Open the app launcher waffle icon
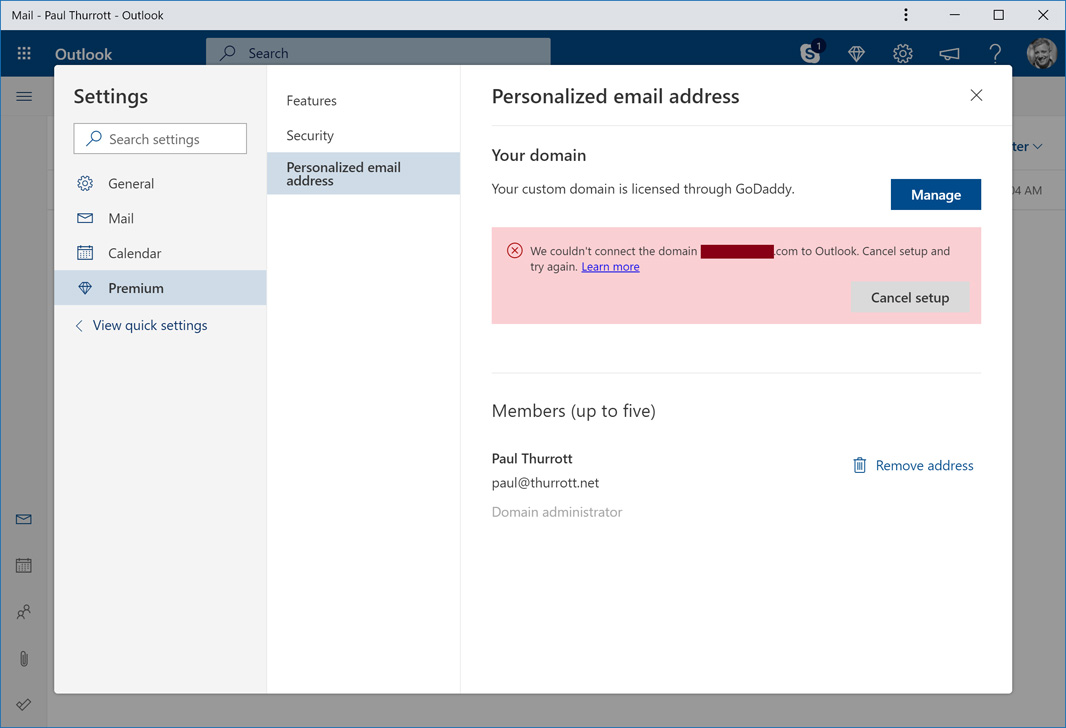 [x=24, y=54]
